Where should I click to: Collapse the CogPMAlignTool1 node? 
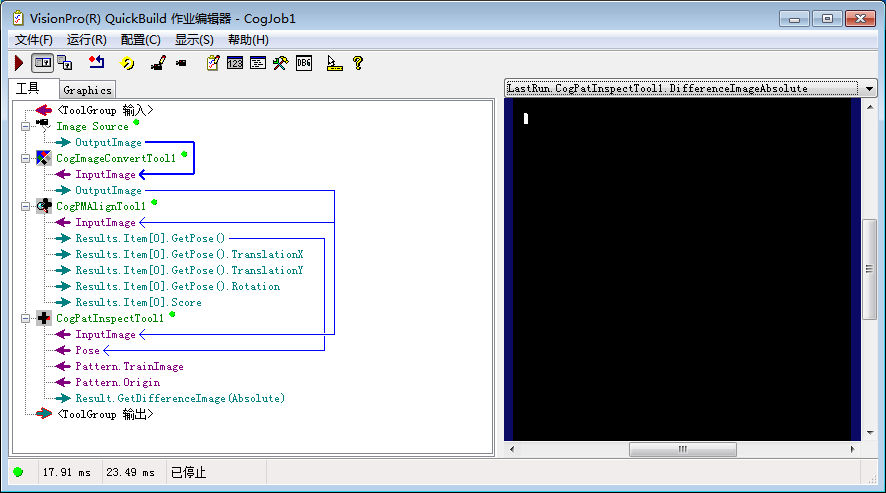(x=25, y=207)
